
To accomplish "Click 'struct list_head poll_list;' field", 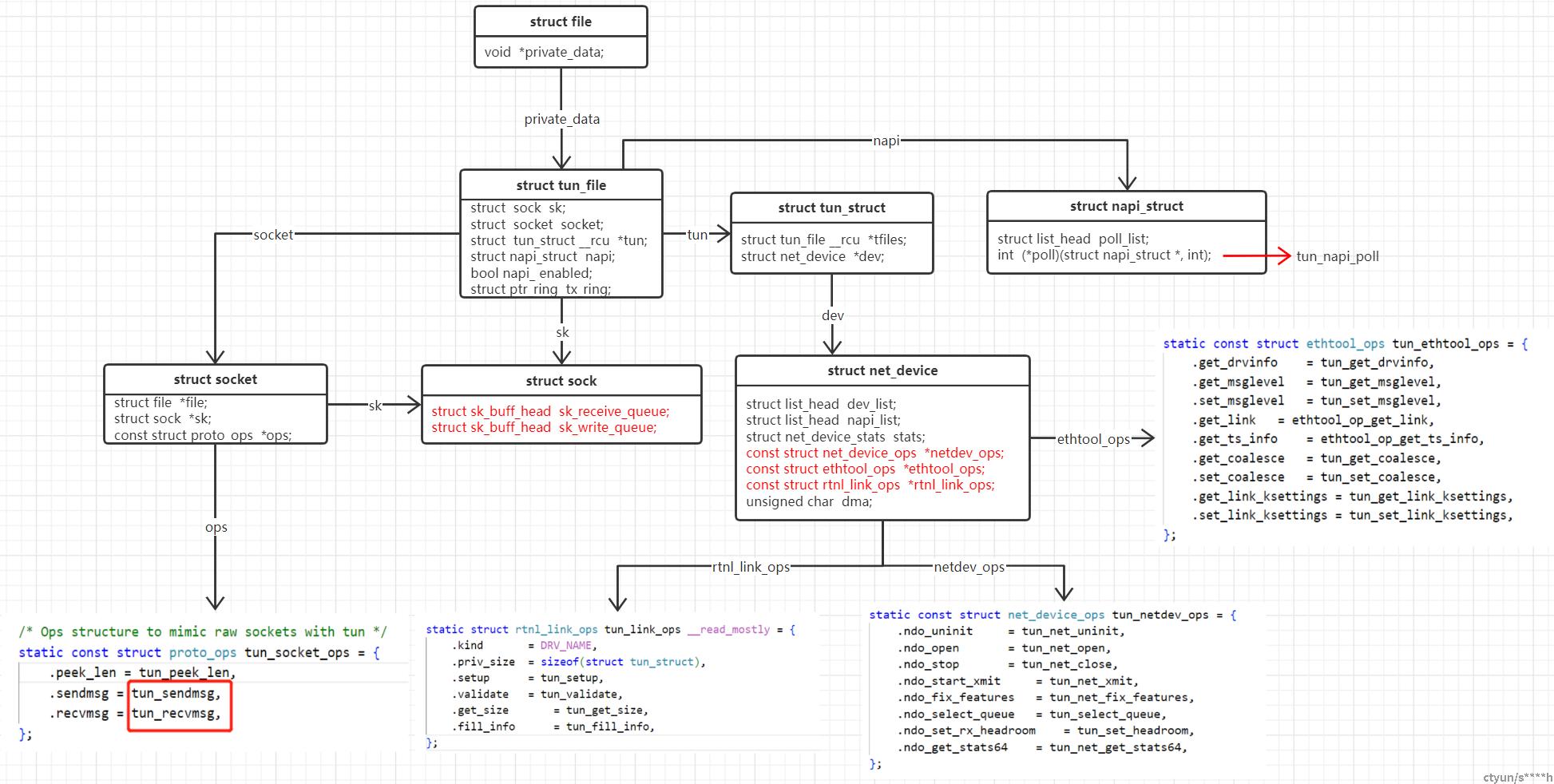I will [1072, 239].
